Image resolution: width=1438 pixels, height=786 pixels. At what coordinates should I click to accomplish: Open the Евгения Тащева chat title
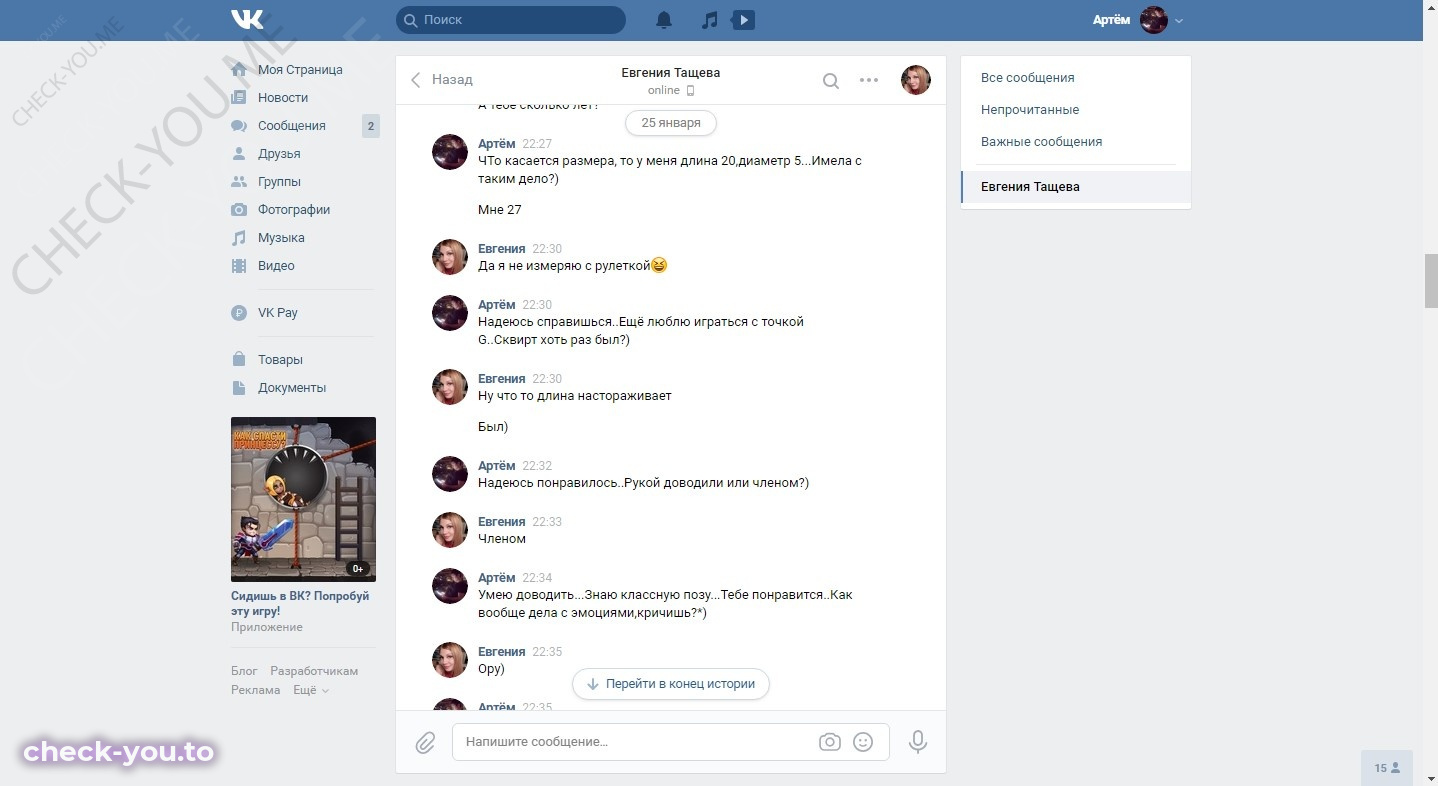tap(670, 73)
